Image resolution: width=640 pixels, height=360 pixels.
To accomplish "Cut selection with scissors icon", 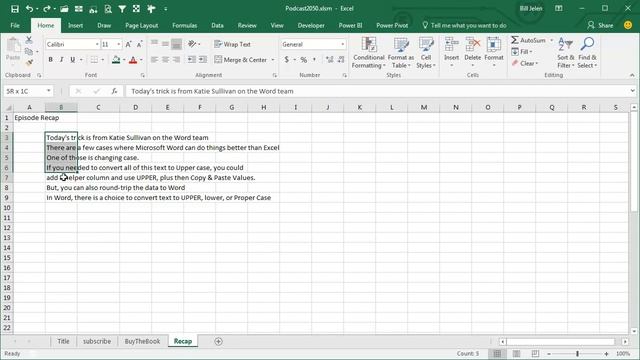I will point(29,40).
